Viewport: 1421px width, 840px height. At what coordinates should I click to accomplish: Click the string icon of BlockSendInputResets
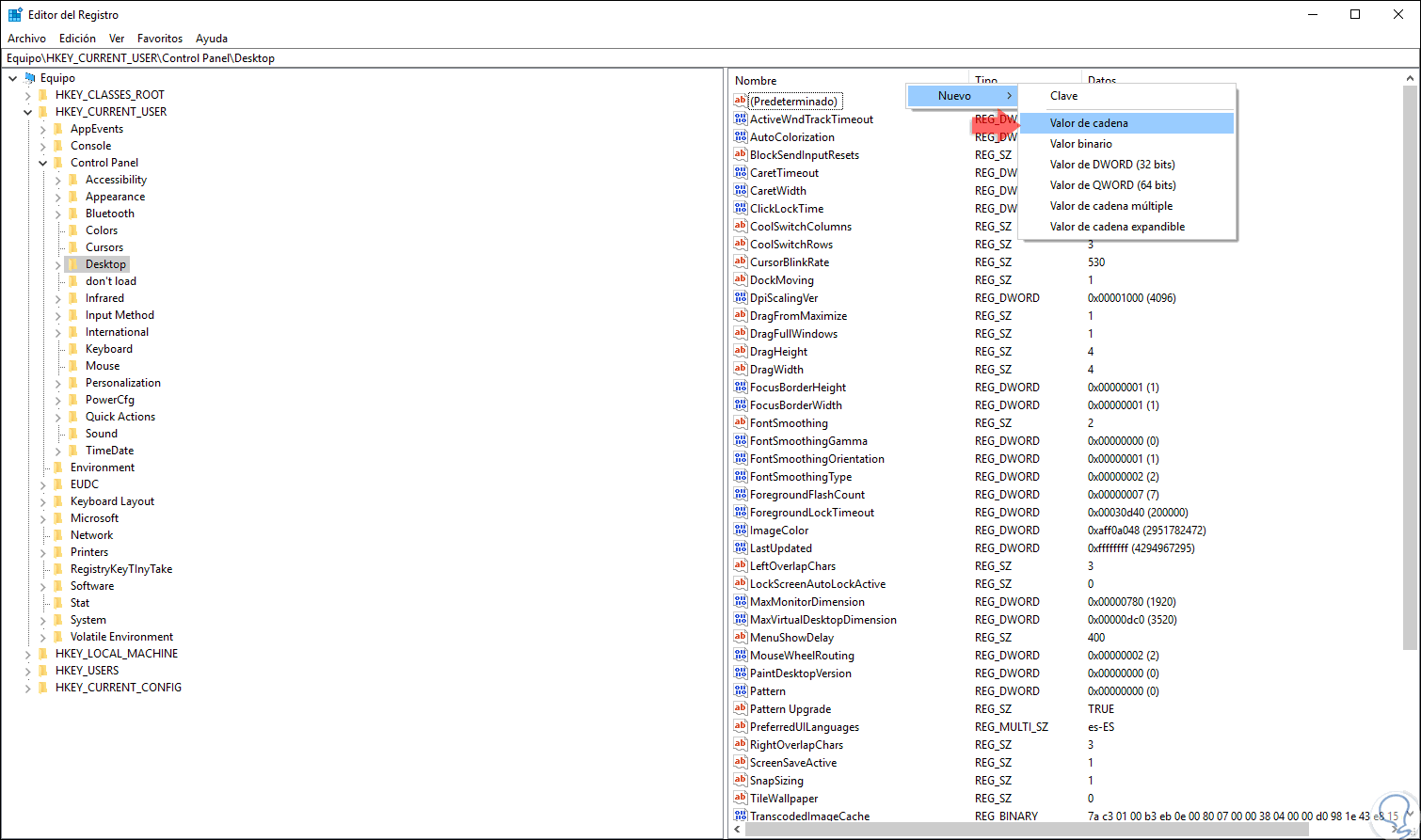(x=741, y=155)
